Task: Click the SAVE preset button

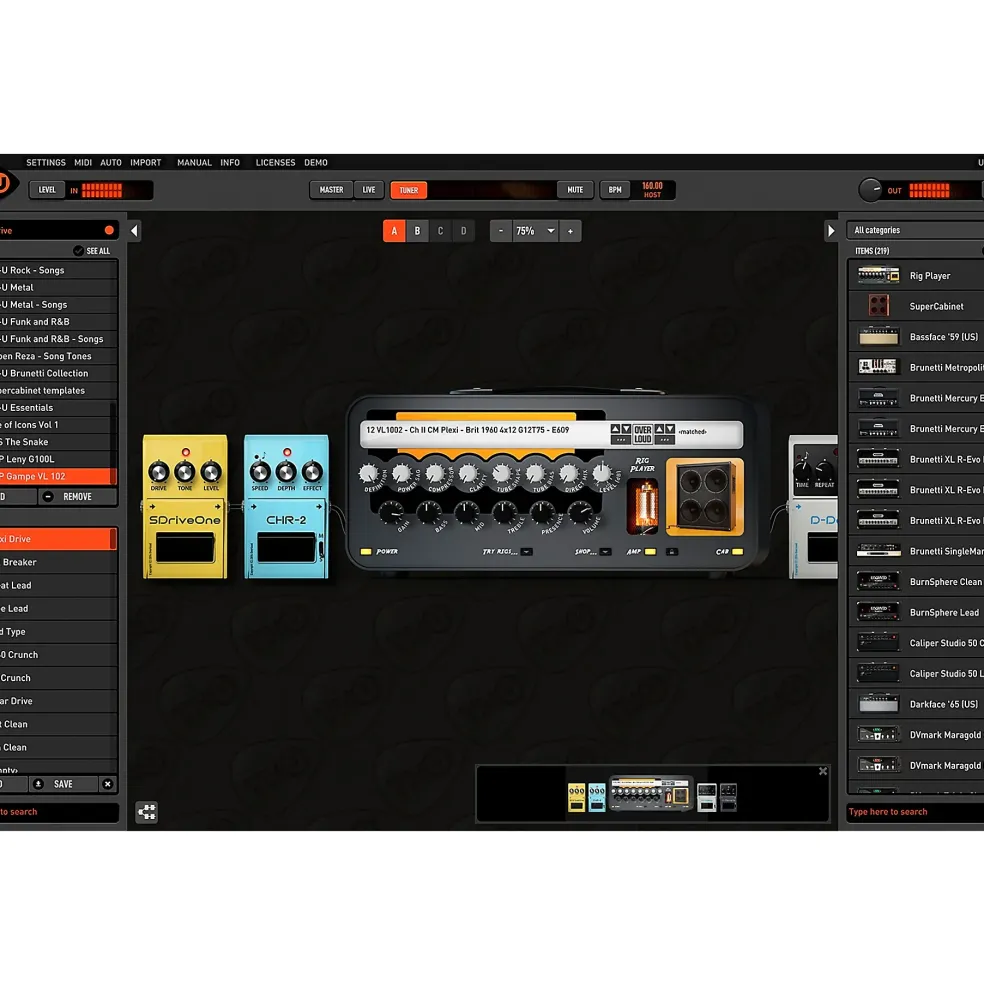Action: (x=63, y=784)
